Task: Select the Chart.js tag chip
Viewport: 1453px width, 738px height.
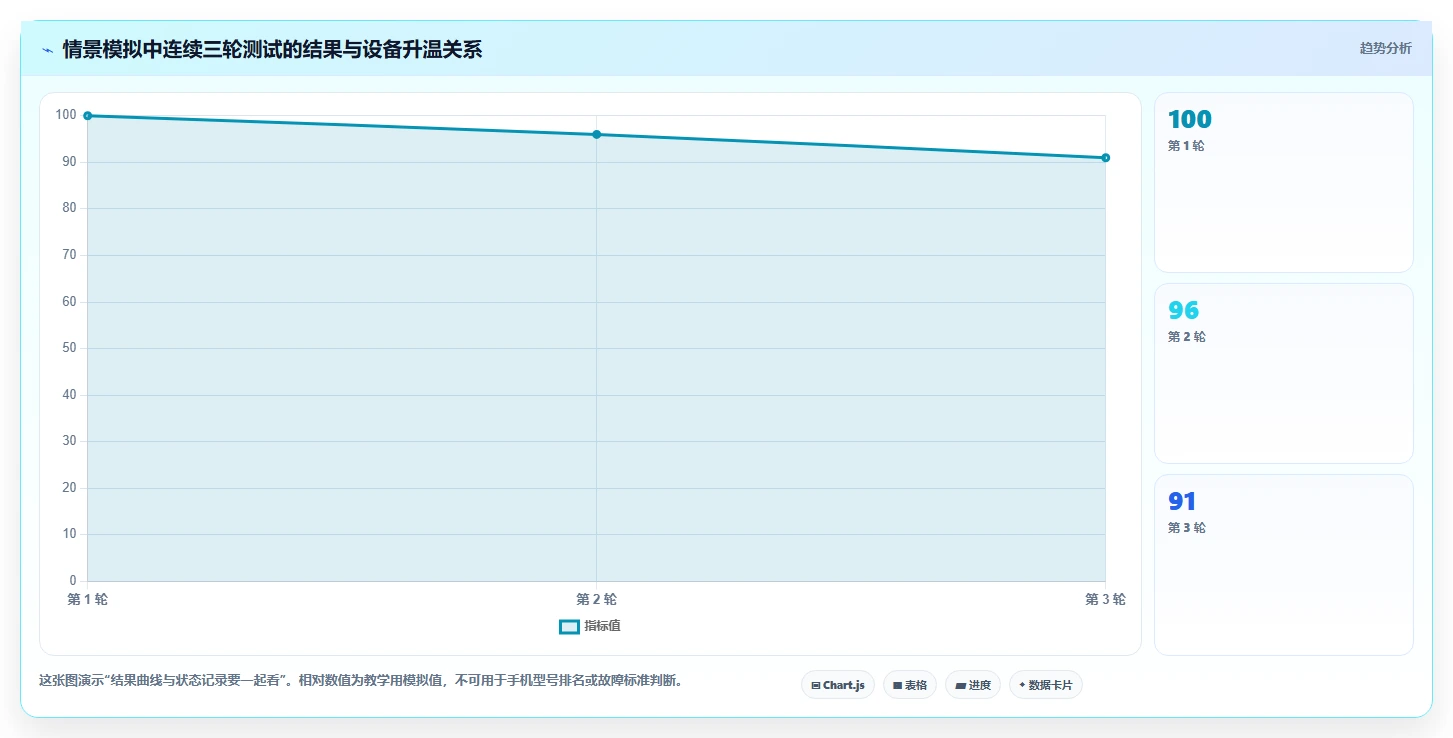Action: (838, 685)
